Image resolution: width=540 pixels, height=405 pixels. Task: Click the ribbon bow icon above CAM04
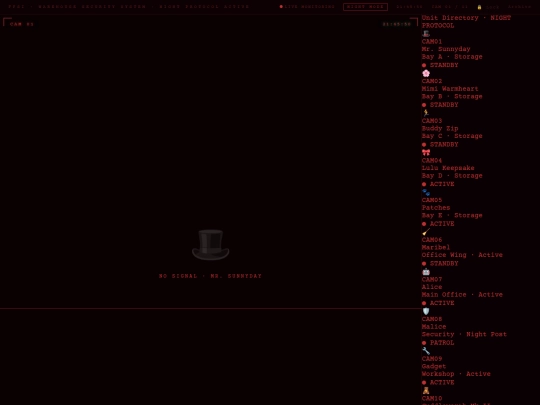(426, 153)
